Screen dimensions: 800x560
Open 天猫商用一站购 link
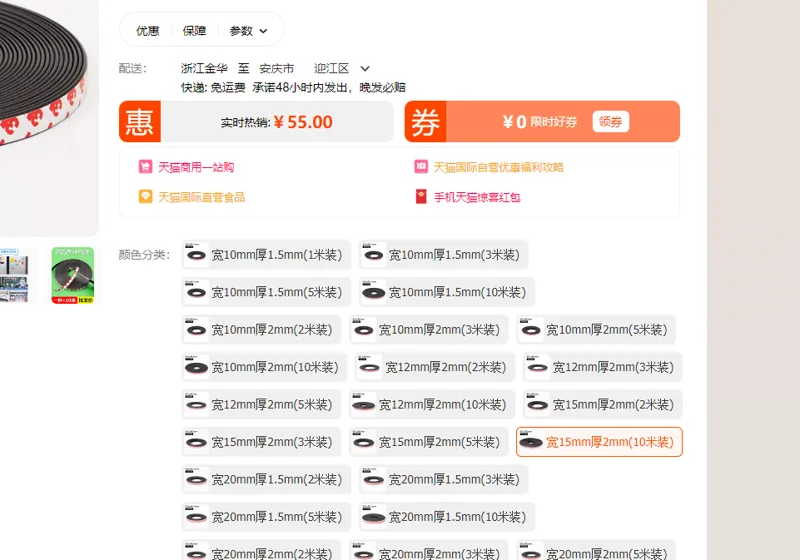coord(196,167)
